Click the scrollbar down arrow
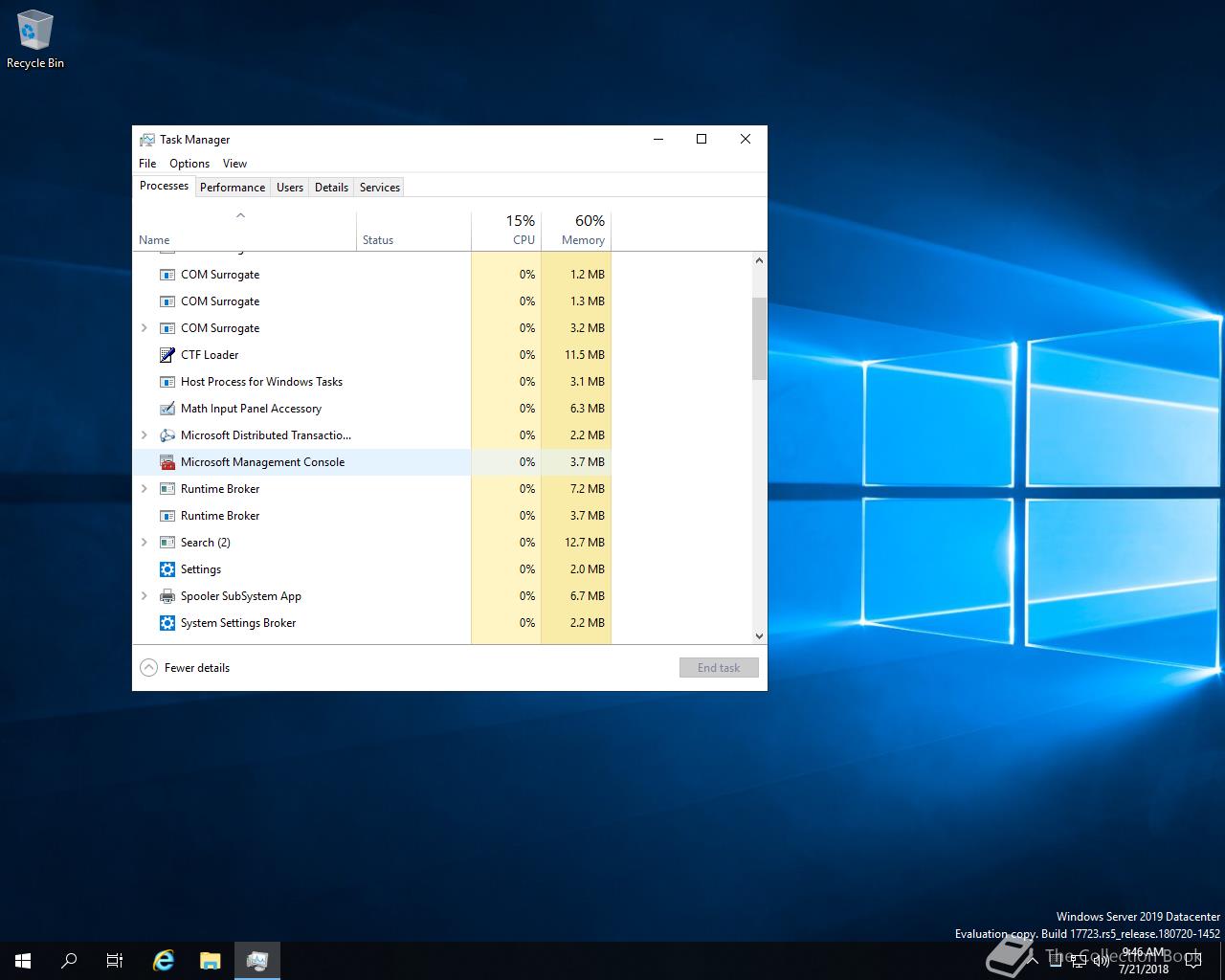Image resolution: width=1225 pixels, height=980 pixels. click(759, 635)
